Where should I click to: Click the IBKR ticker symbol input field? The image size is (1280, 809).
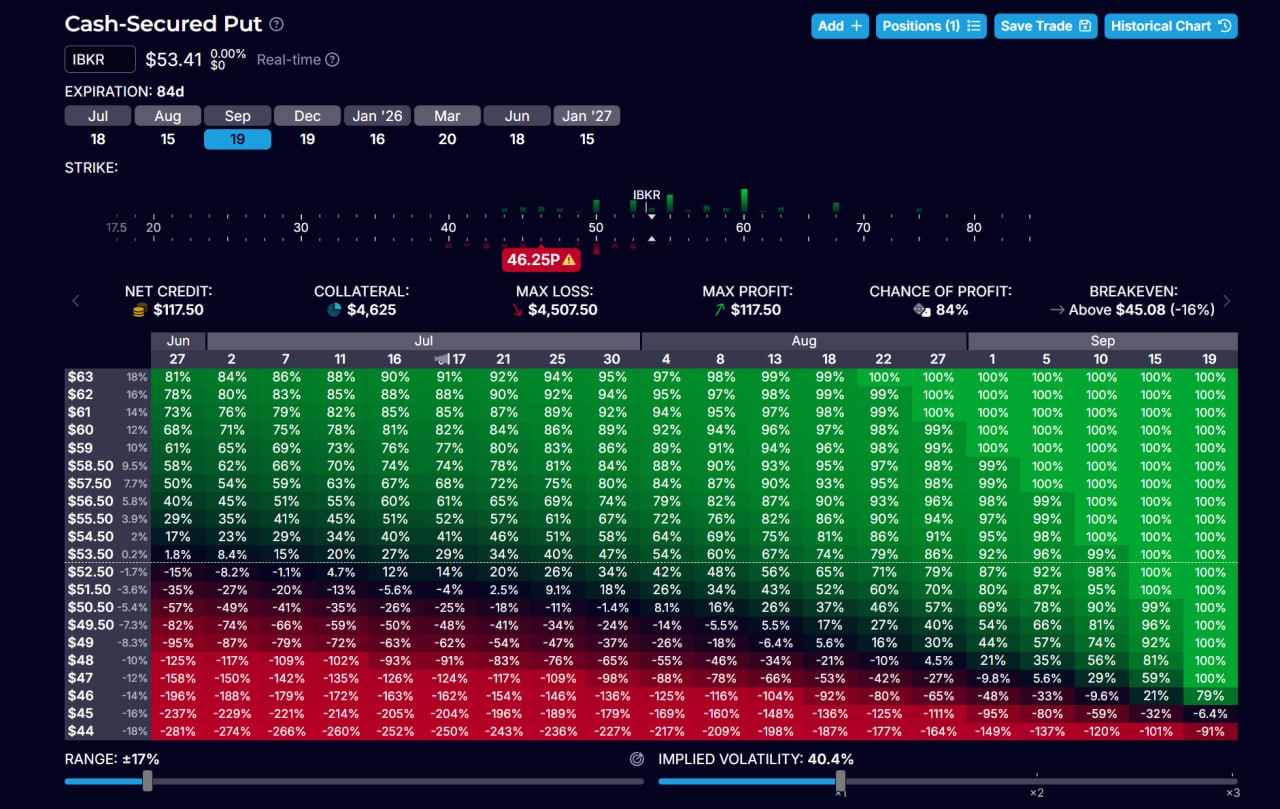click(100, 60)
